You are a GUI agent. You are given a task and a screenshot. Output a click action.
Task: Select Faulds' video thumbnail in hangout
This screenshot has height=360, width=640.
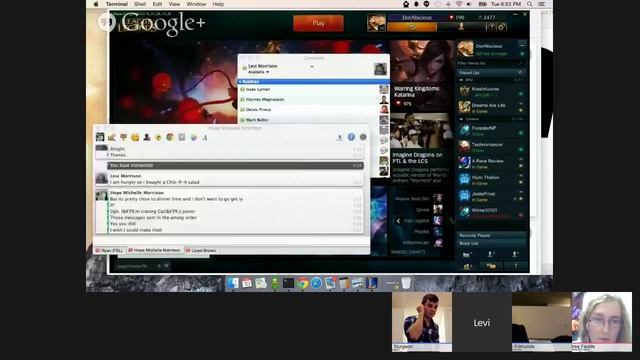click(x=602, y=322)
